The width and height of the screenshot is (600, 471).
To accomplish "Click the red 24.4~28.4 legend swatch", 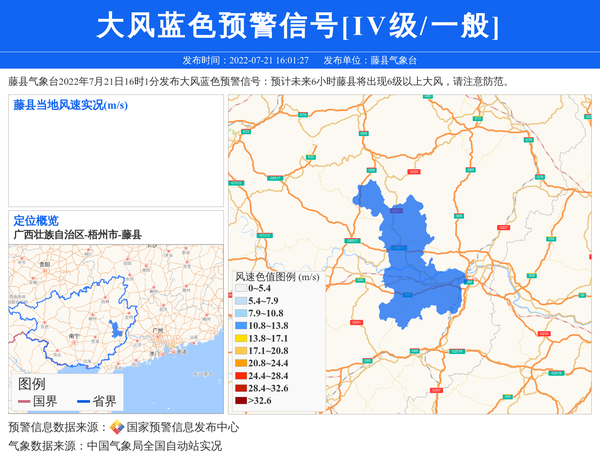I will coord(241,376).
